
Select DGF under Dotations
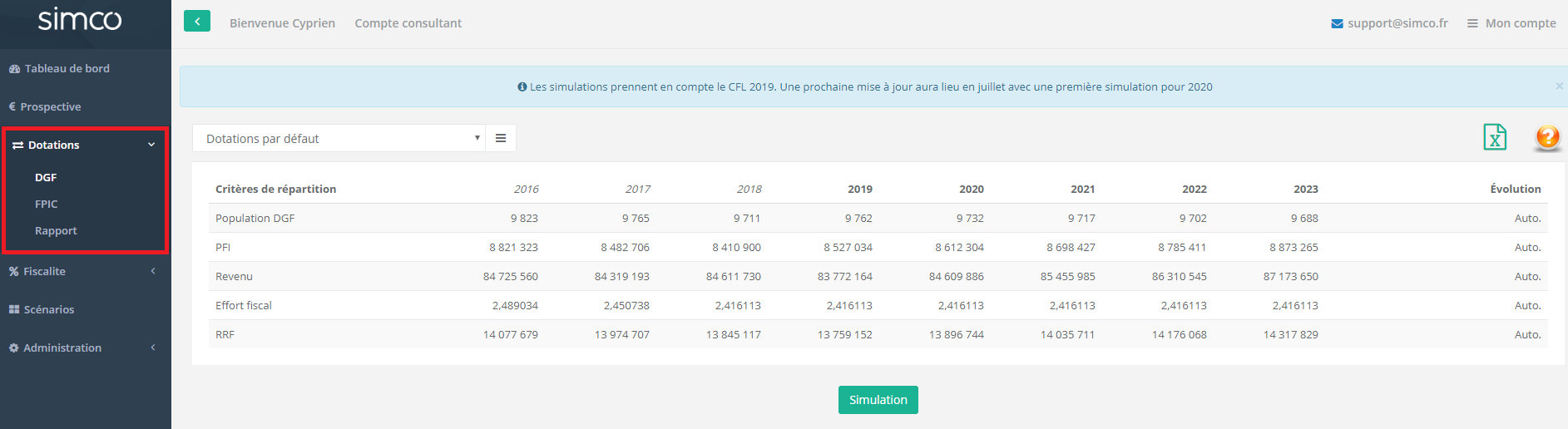(46, 178)
